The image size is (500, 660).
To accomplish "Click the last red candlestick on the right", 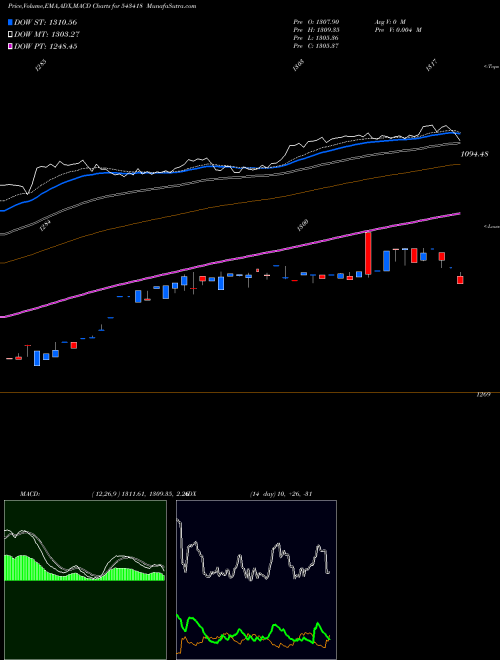I will coord(460,279).
